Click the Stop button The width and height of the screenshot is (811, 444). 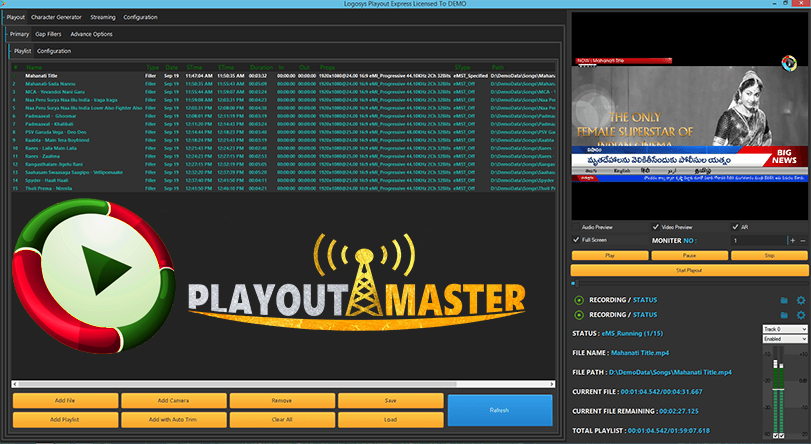[769, 256]
